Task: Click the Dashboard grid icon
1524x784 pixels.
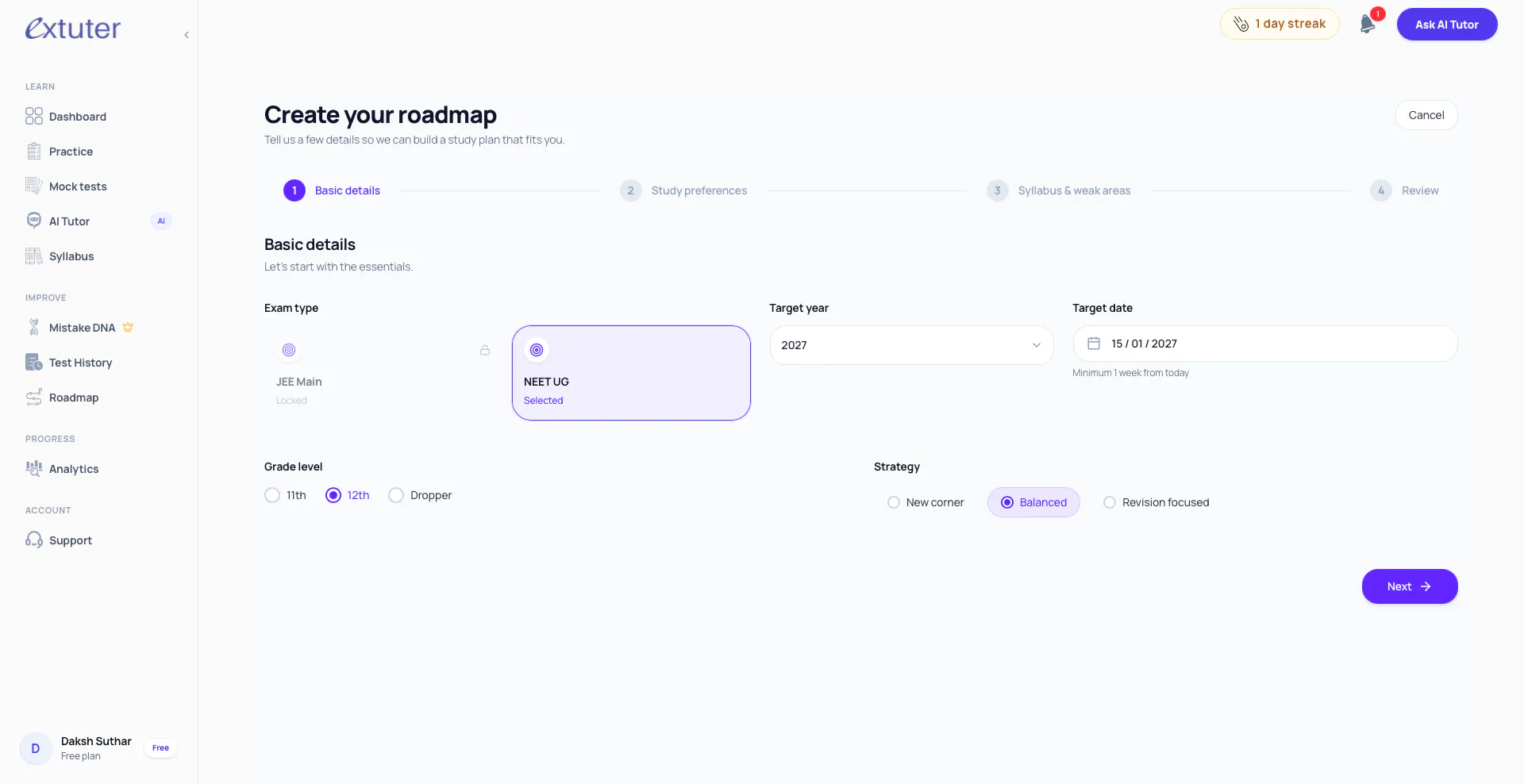Action: (34, 117)
